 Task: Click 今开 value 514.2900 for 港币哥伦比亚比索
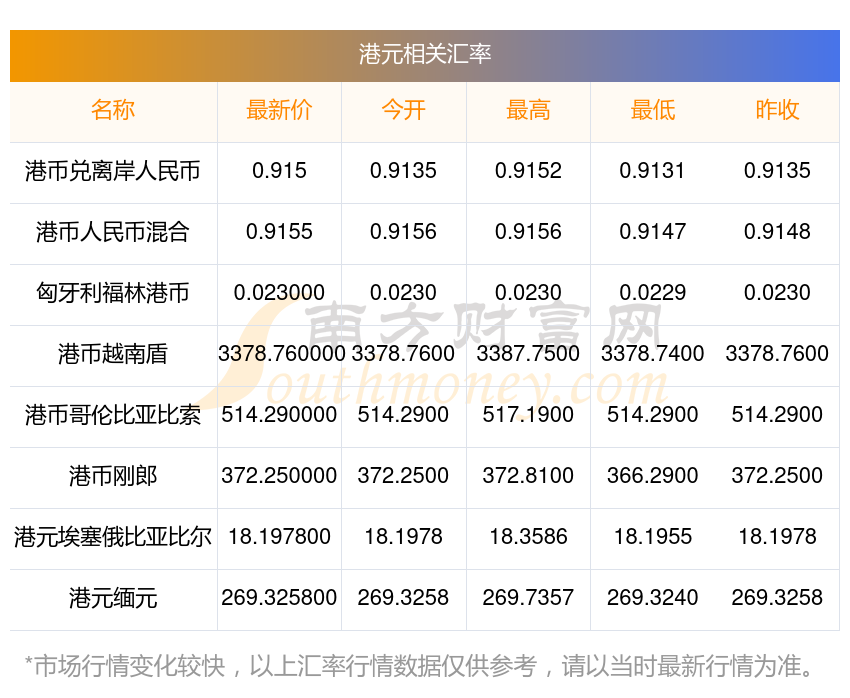(x=403, y=415)
